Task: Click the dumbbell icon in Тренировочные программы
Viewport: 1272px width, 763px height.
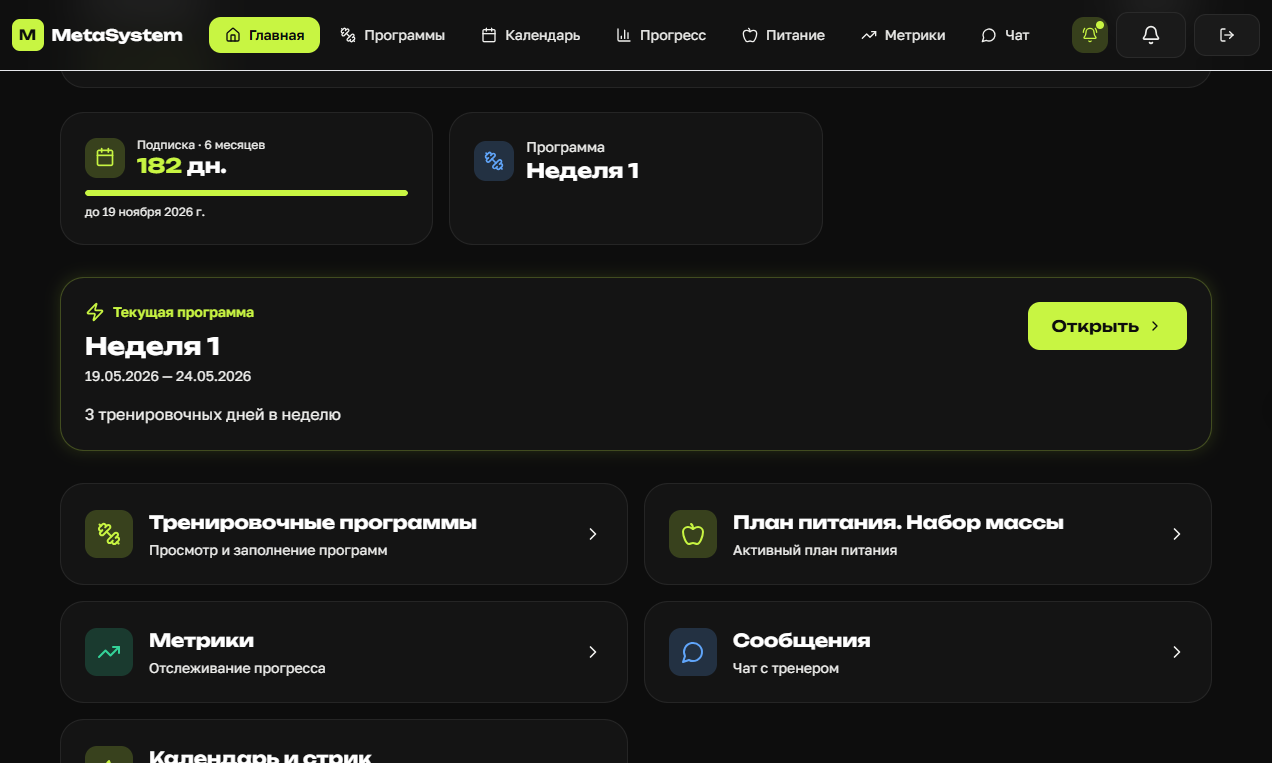Action: [109, 534]
